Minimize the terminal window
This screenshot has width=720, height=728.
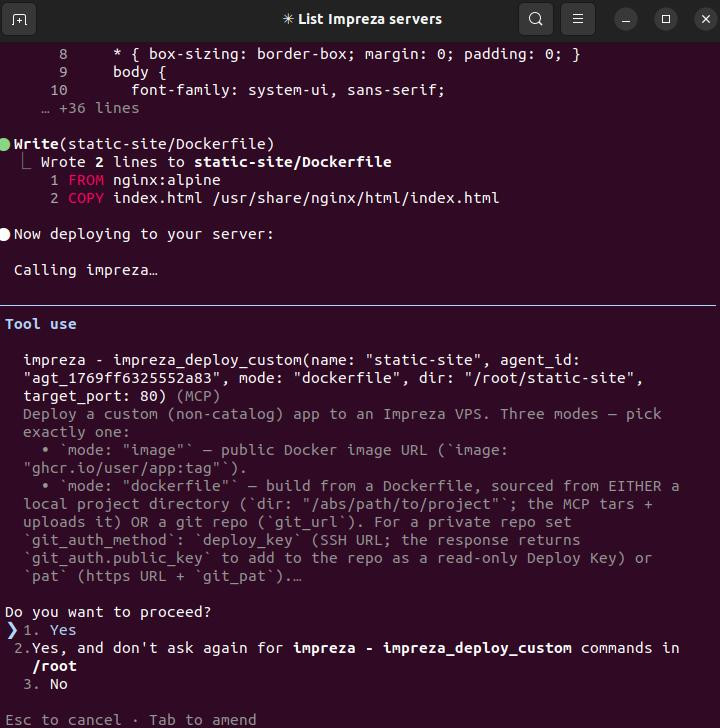tap(626, 20)
